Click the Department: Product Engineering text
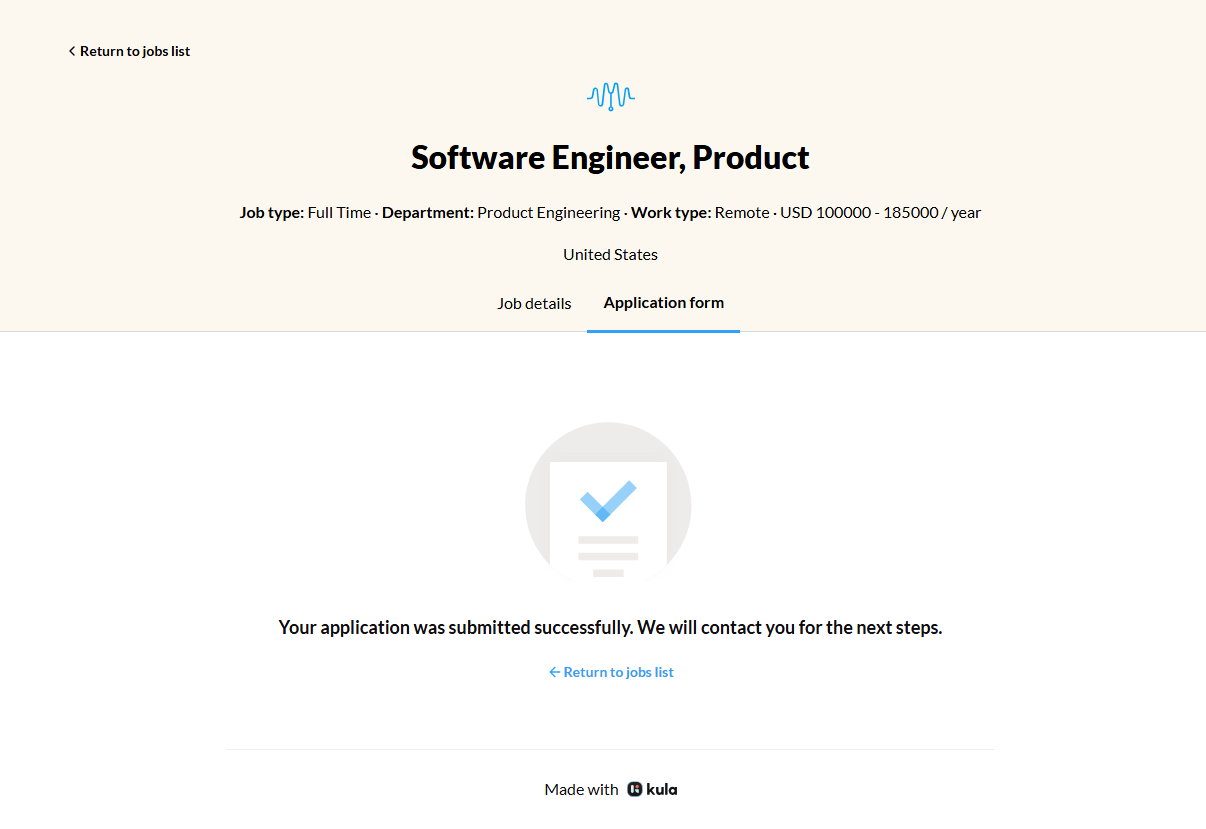This screenshot has height=829, width=1206. pyautogui.click(x=501, y=213)
